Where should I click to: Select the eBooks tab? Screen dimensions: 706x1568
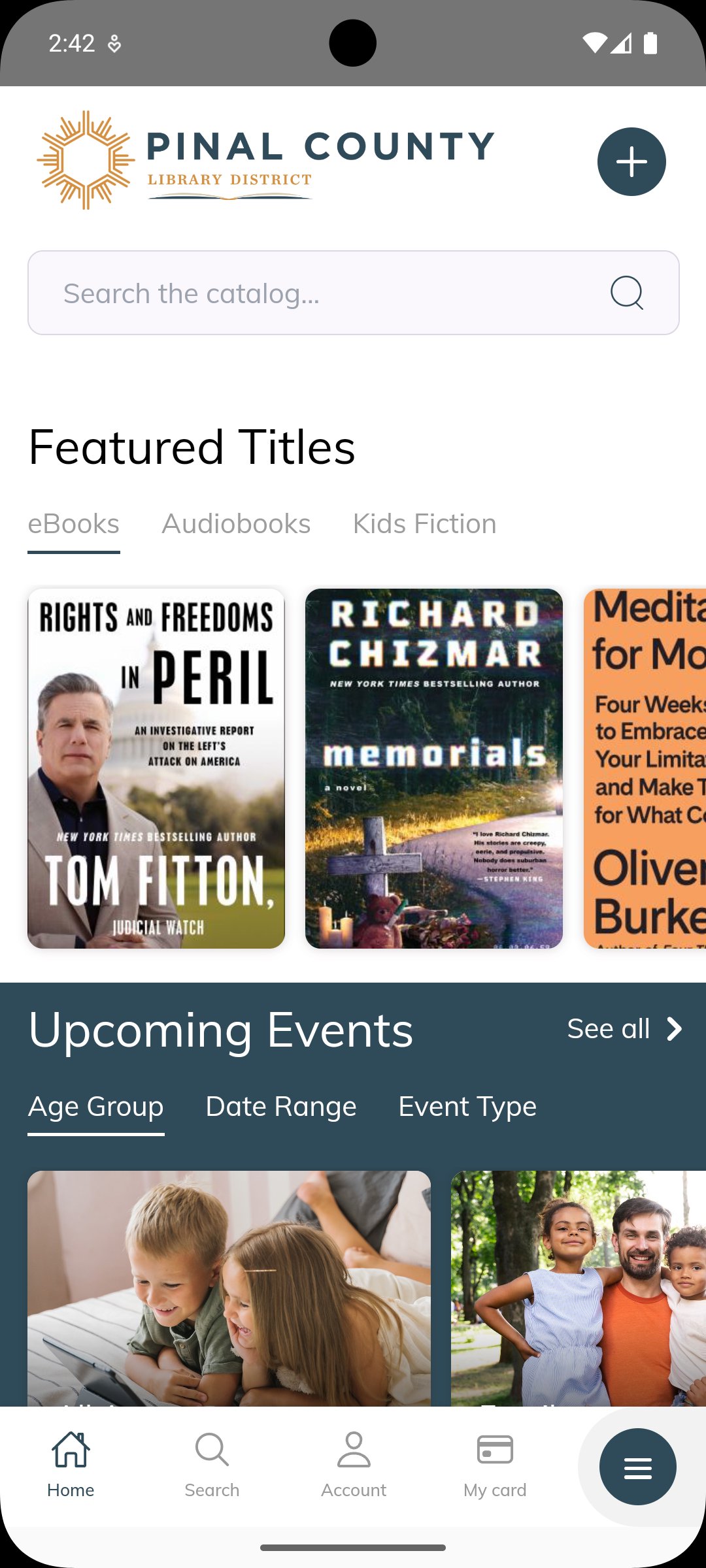[73, 524]
